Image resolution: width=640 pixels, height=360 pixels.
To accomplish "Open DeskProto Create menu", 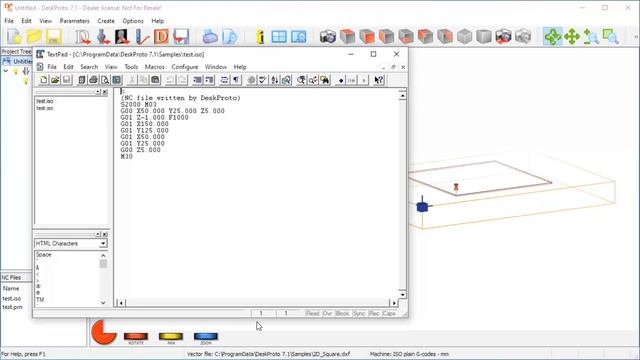I will [x=106, y=21].
